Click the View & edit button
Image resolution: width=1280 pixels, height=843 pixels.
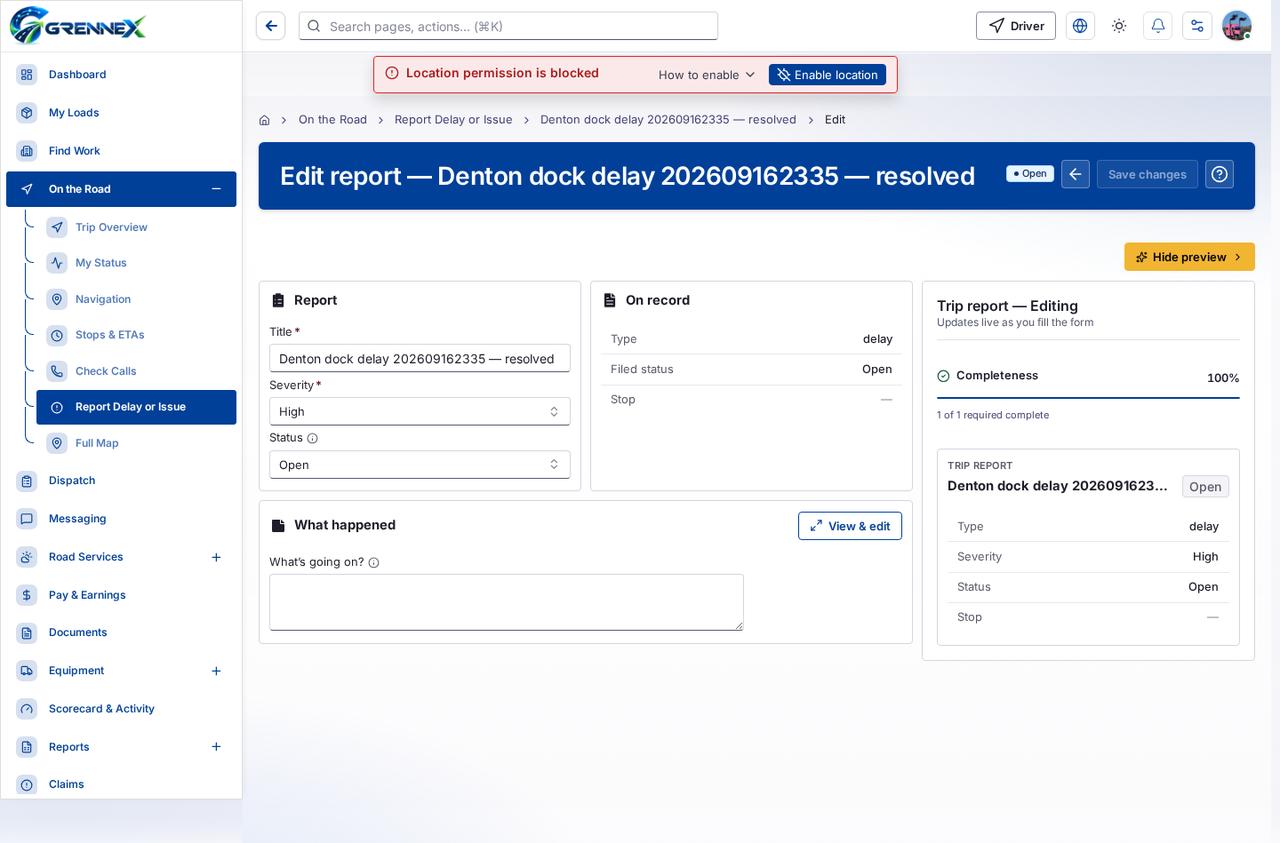click(x=850, y=526)
